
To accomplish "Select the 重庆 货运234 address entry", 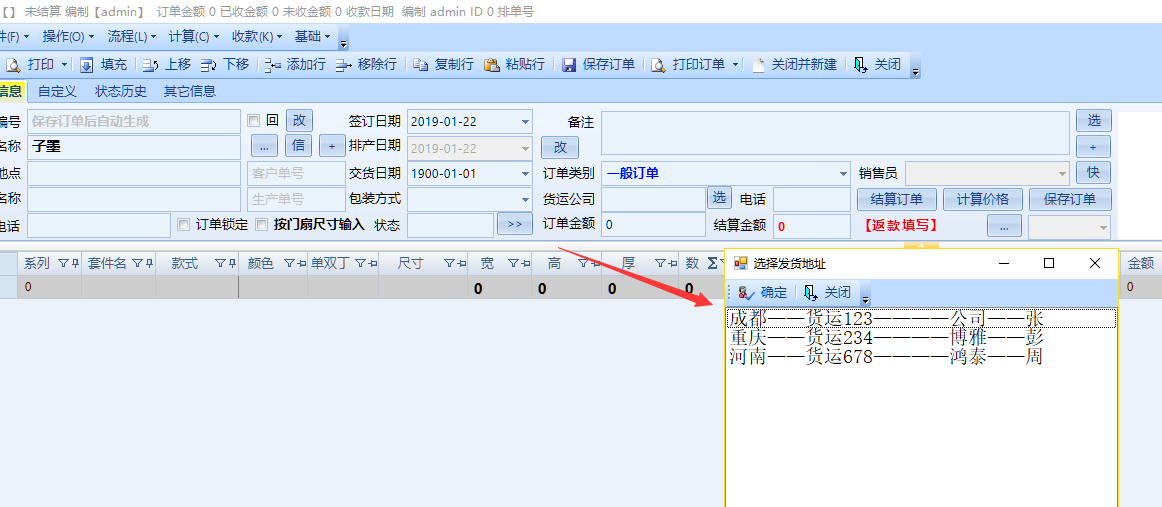I will 885,337.
